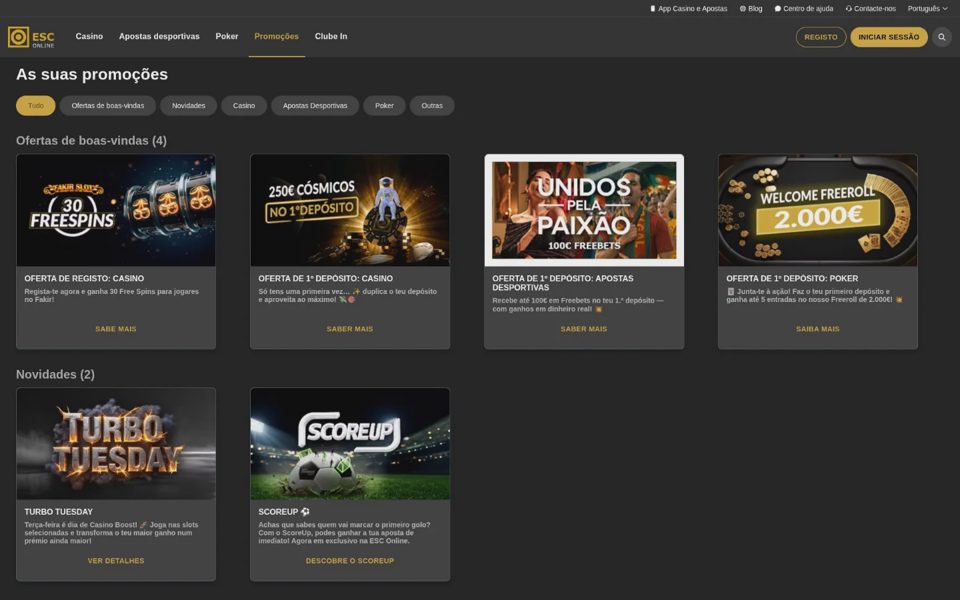Click the Ofertas de boas-vindas (4) heading
Viewport: 960px width, 600px height.
point(91,141)
